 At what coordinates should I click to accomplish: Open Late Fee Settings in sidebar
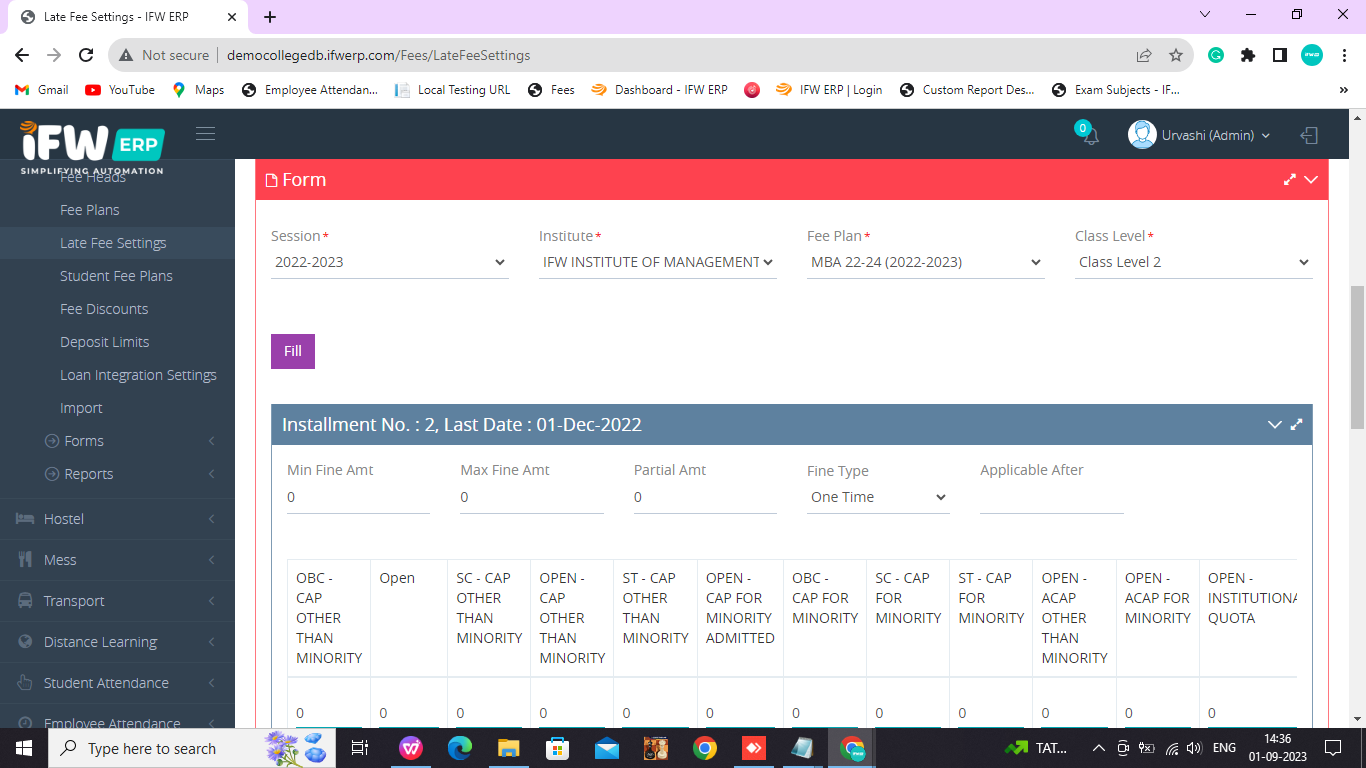pos(113,243)
